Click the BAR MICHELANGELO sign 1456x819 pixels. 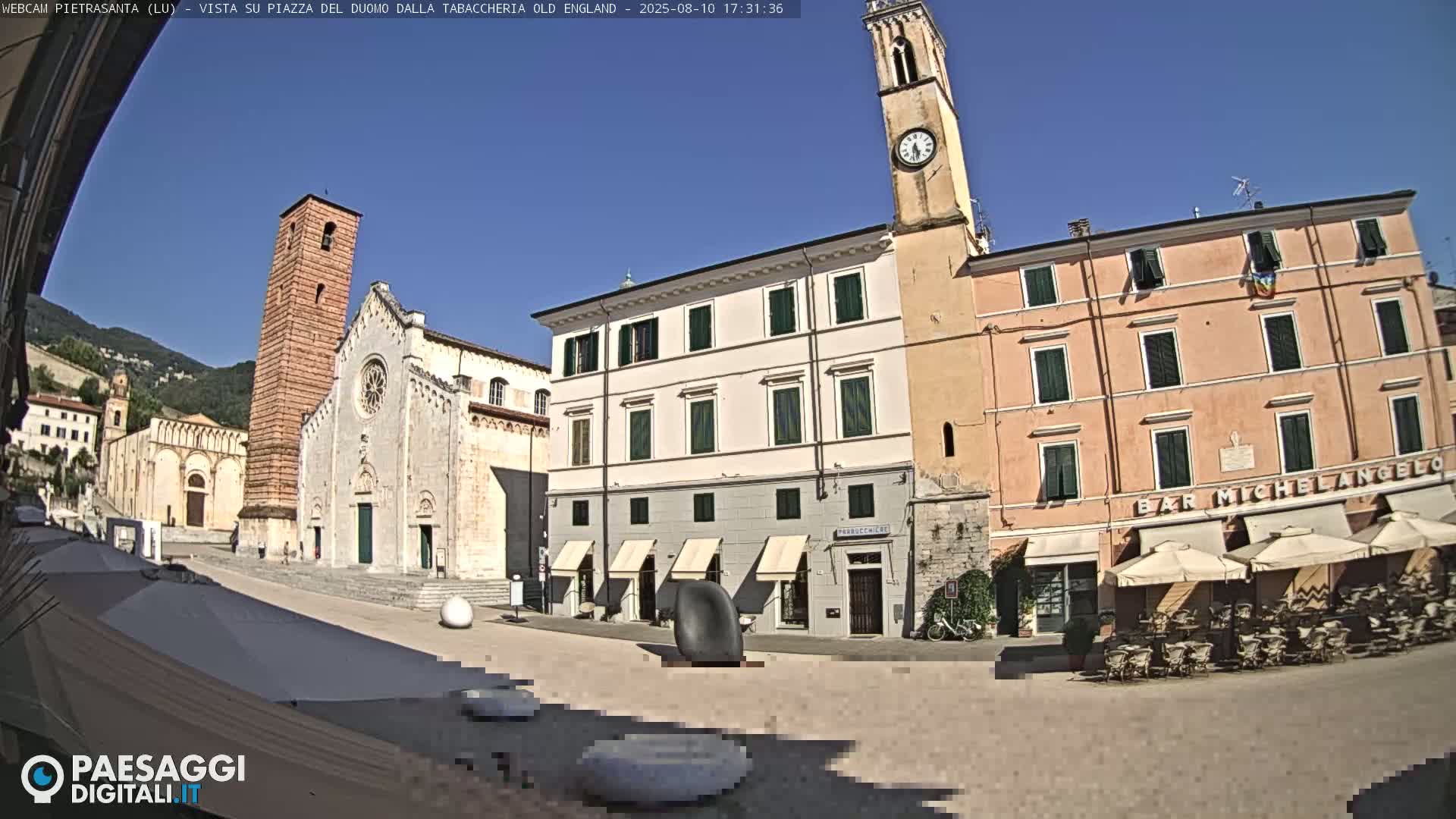(x=1289, y=485)
